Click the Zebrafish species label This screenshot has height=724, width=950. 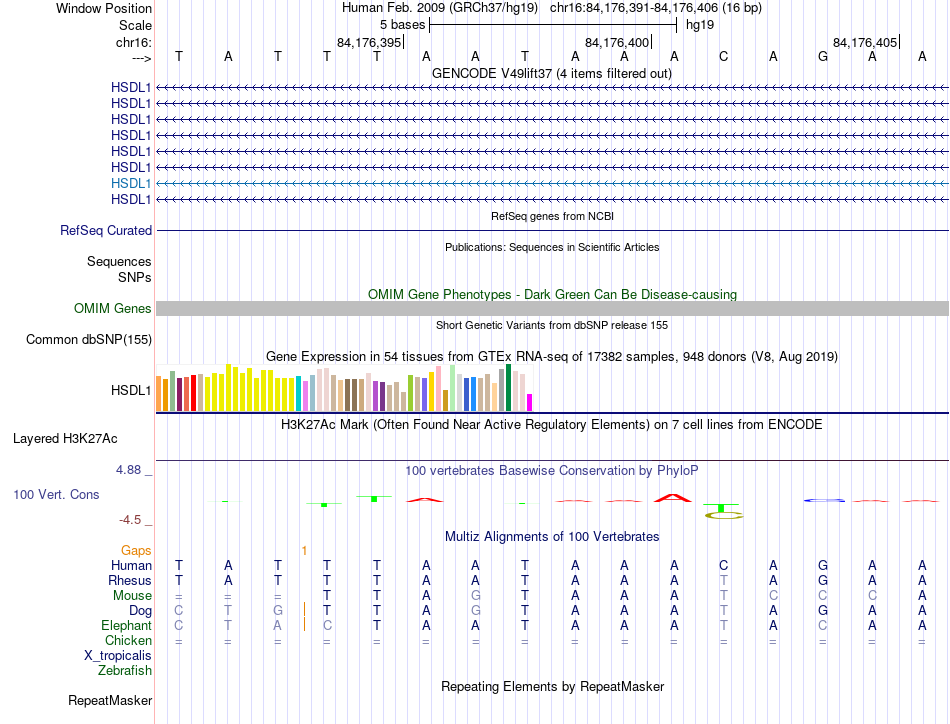pyautogui.click(x=124, y=671)
